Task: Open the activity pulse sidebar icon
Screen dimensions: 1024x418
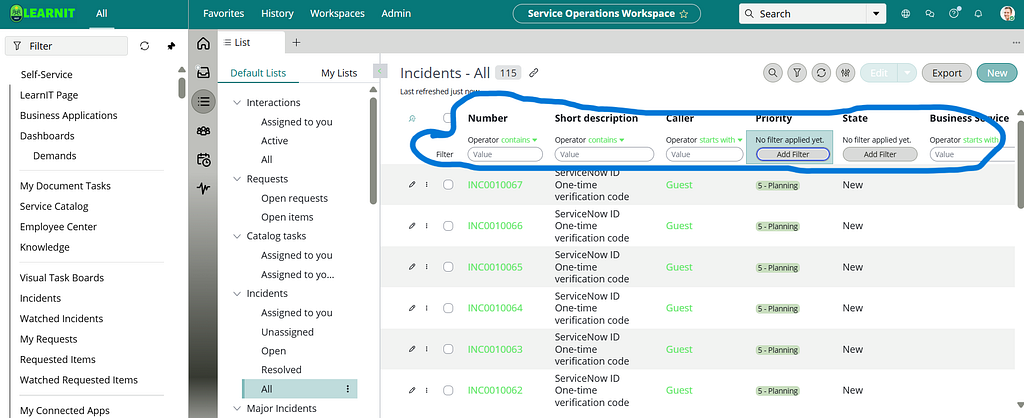Action: pyautogui.click(x=204, y=189)
